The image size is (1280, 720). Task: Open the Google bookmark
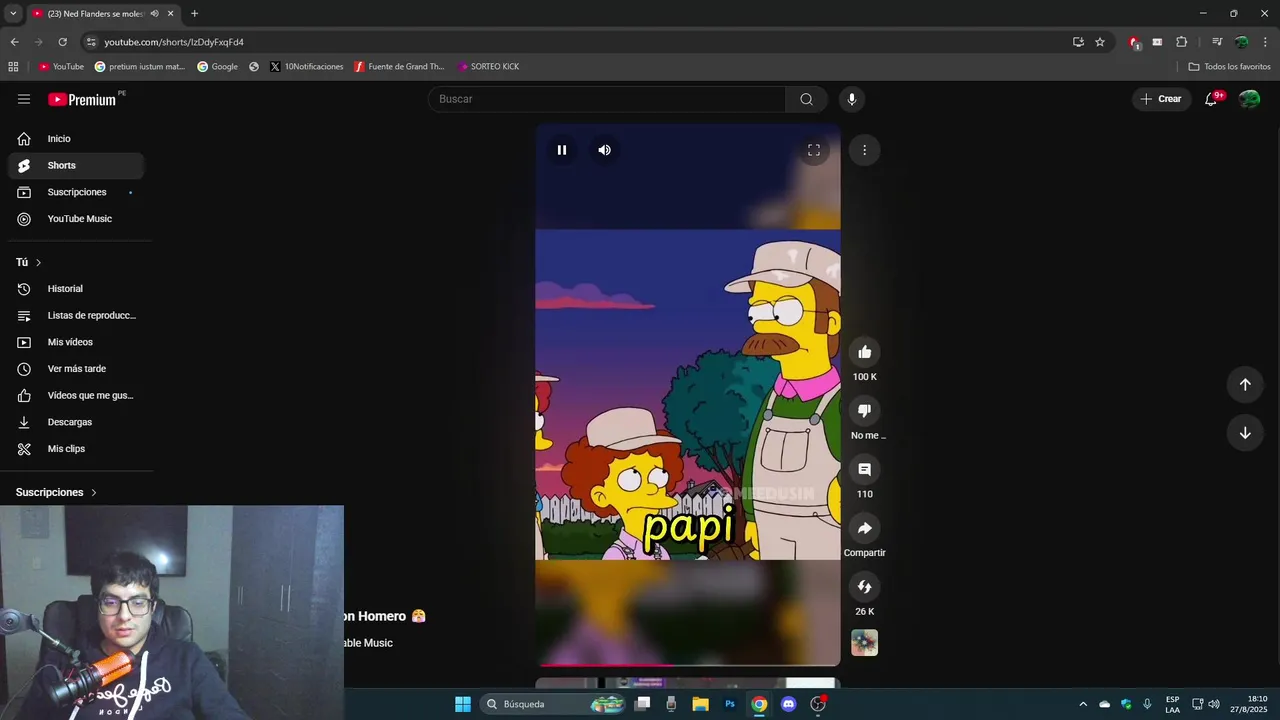pyautogui.click(x=217, y=67)
